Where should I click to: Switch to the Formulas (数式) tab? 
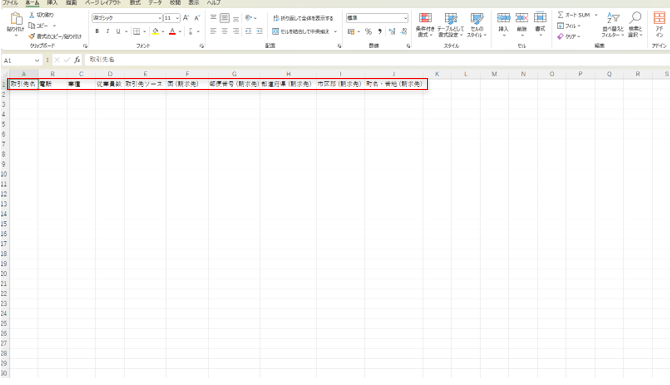click(x=135, y=3)
